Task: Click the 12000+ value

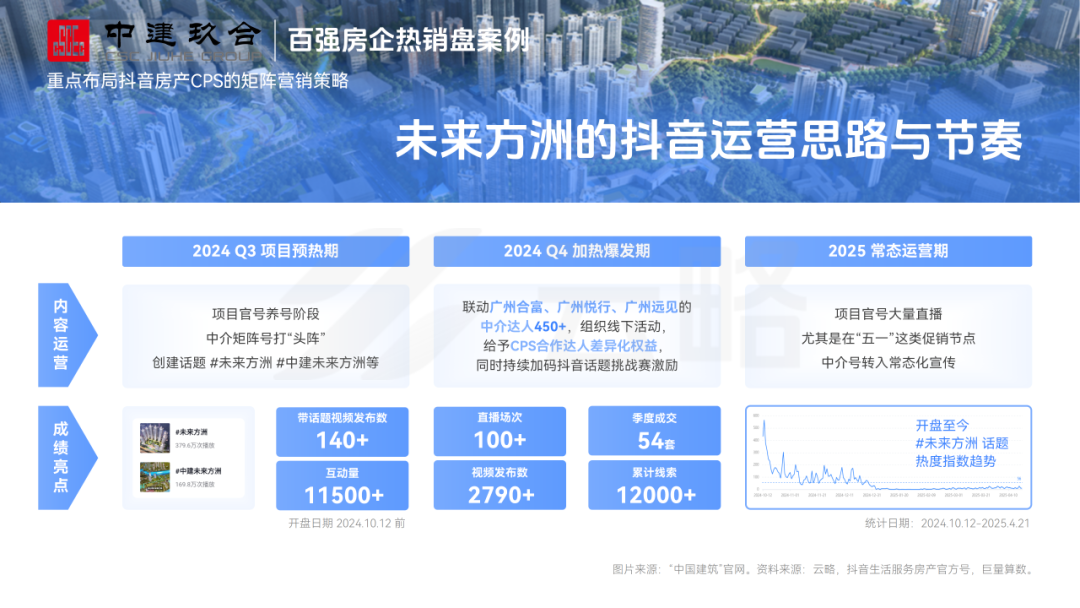Action: click(x=656, y=494)
